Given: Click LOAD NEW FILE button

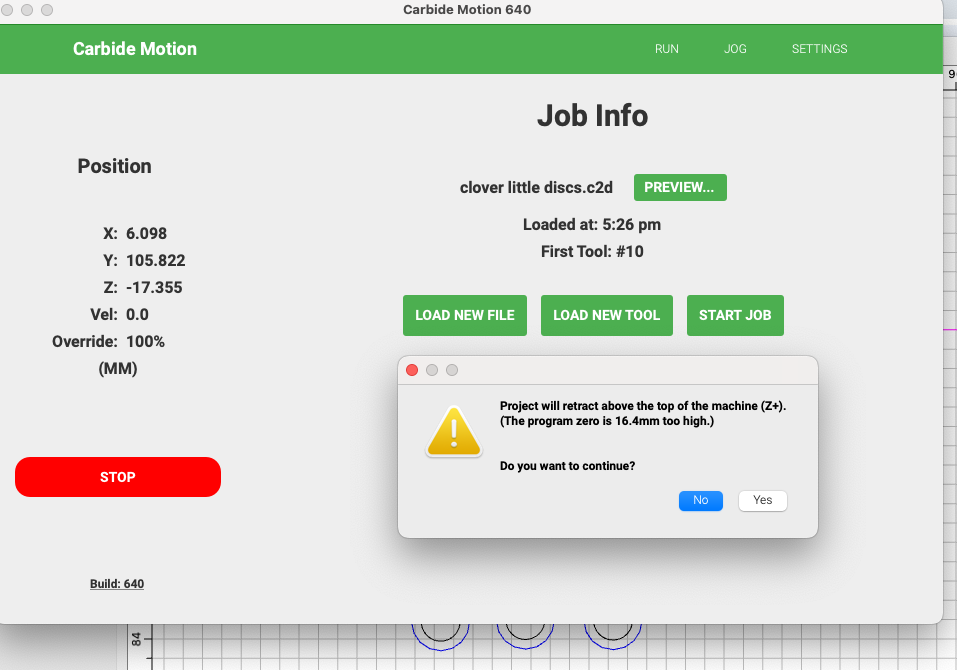Looking at the screenshot, I should [464, 315].
